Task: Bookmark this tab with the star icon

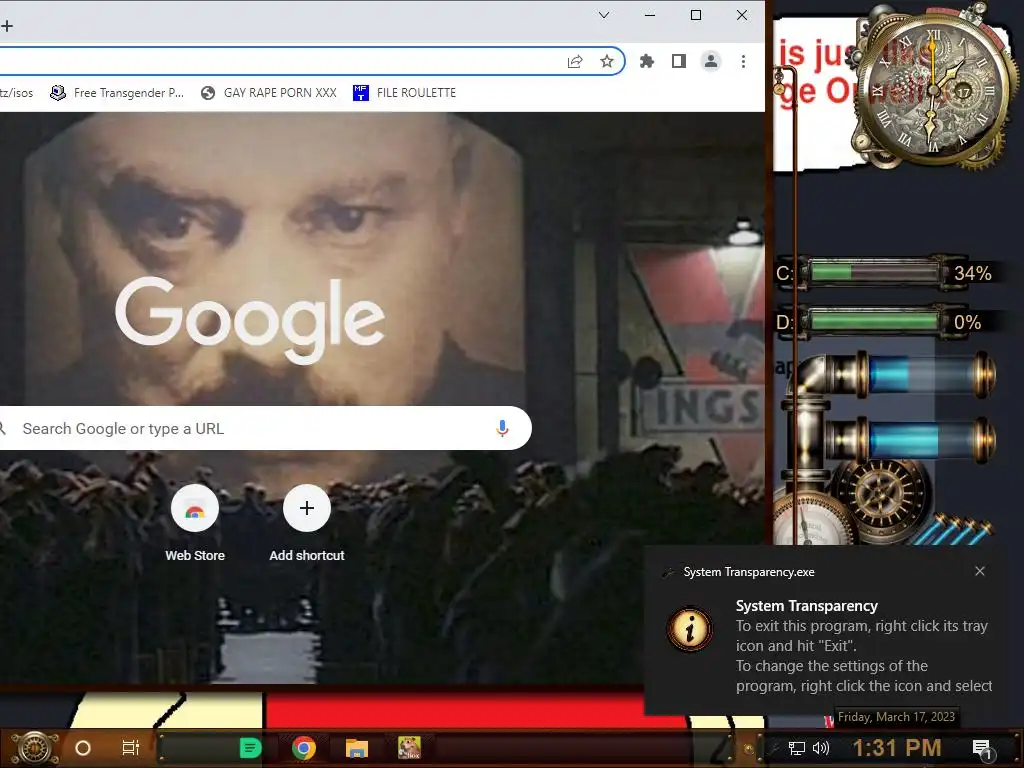Action: 607,61
